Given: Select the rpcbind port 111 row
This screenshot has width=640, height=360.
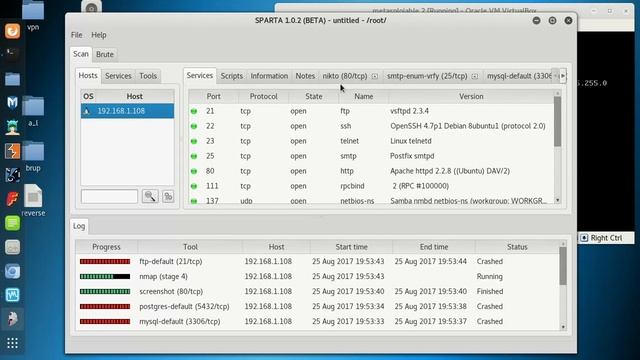Looking at the screenshot, I should pos(371,186).
